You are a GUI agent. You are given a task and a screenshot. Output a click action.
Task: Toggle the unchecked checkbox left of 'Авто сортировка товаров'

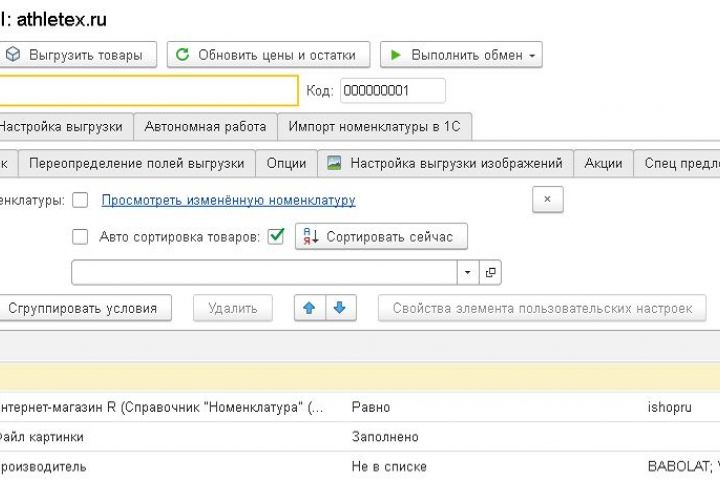80,237
